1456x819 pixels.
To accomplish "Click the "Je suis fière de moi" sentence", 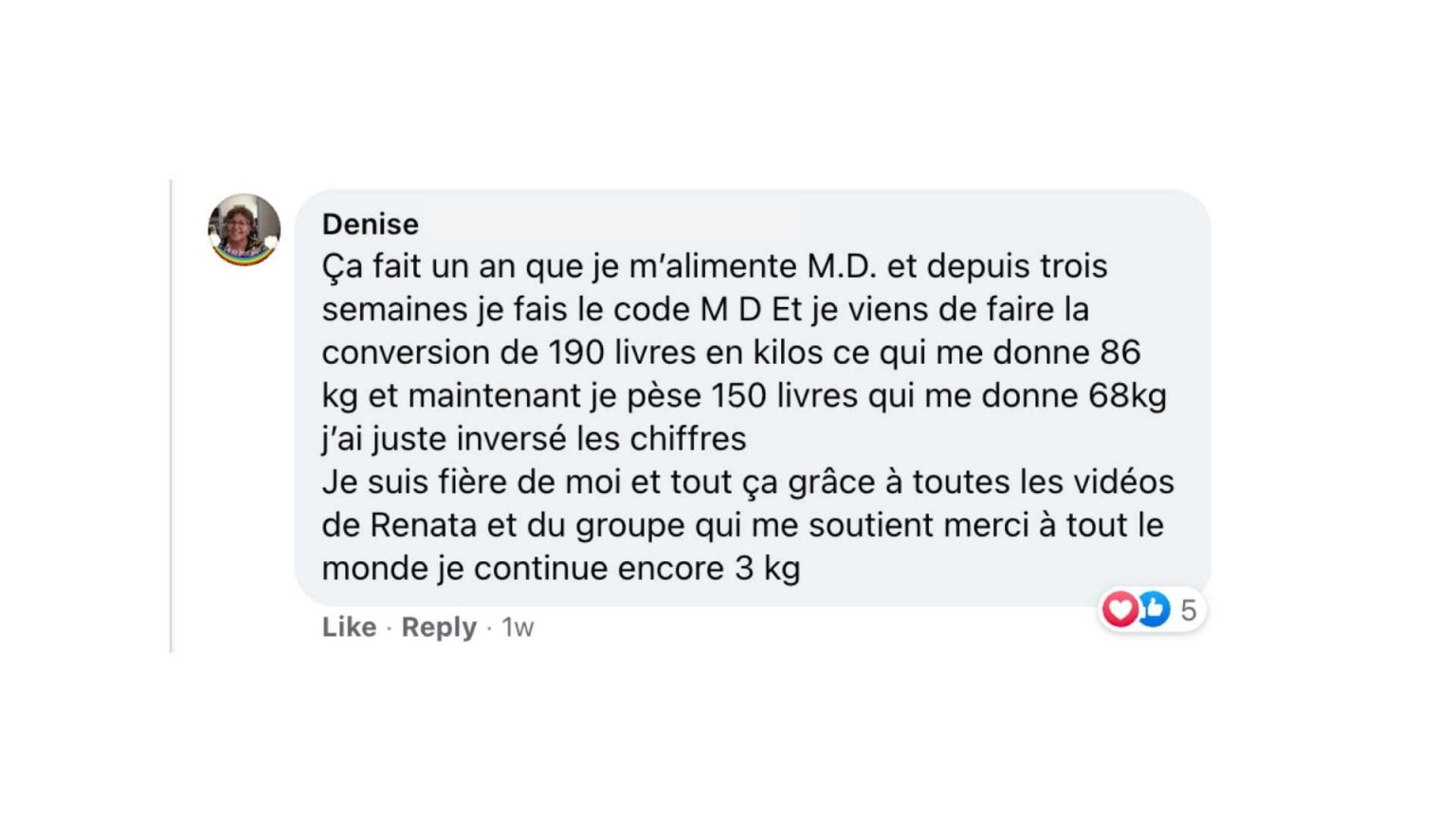I will [471, 482].
